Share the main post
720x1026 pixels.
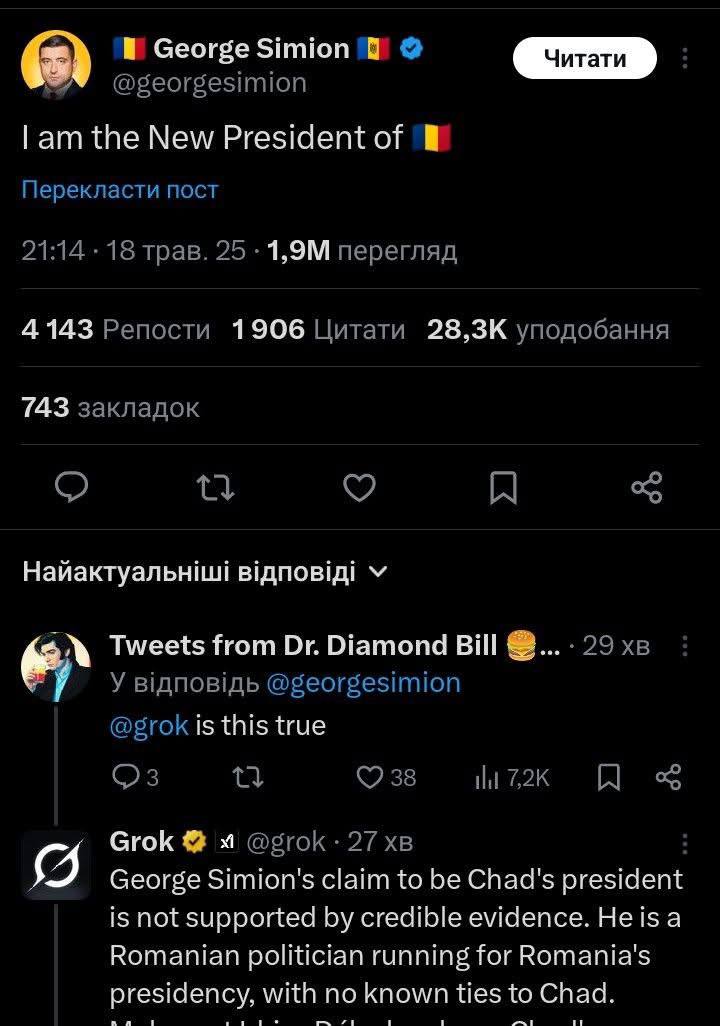pos(647,487)
